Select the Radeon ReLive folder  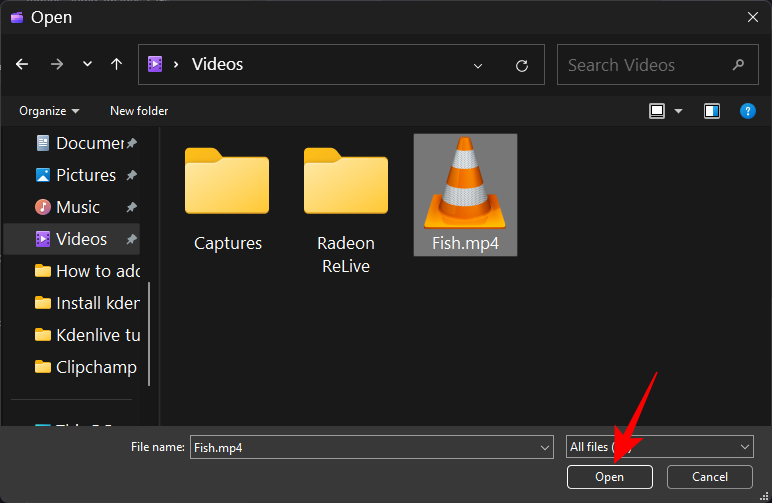345,210
